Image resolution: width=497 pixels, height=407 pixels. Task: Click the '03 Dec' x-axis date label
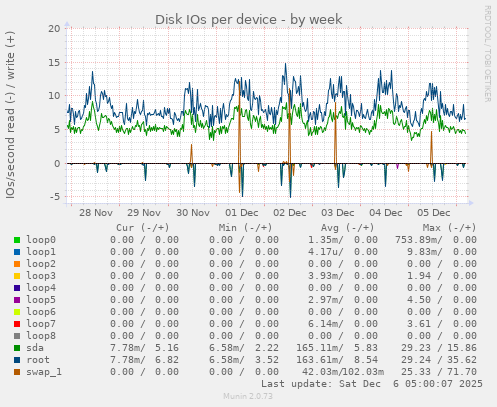pos(338,213)
